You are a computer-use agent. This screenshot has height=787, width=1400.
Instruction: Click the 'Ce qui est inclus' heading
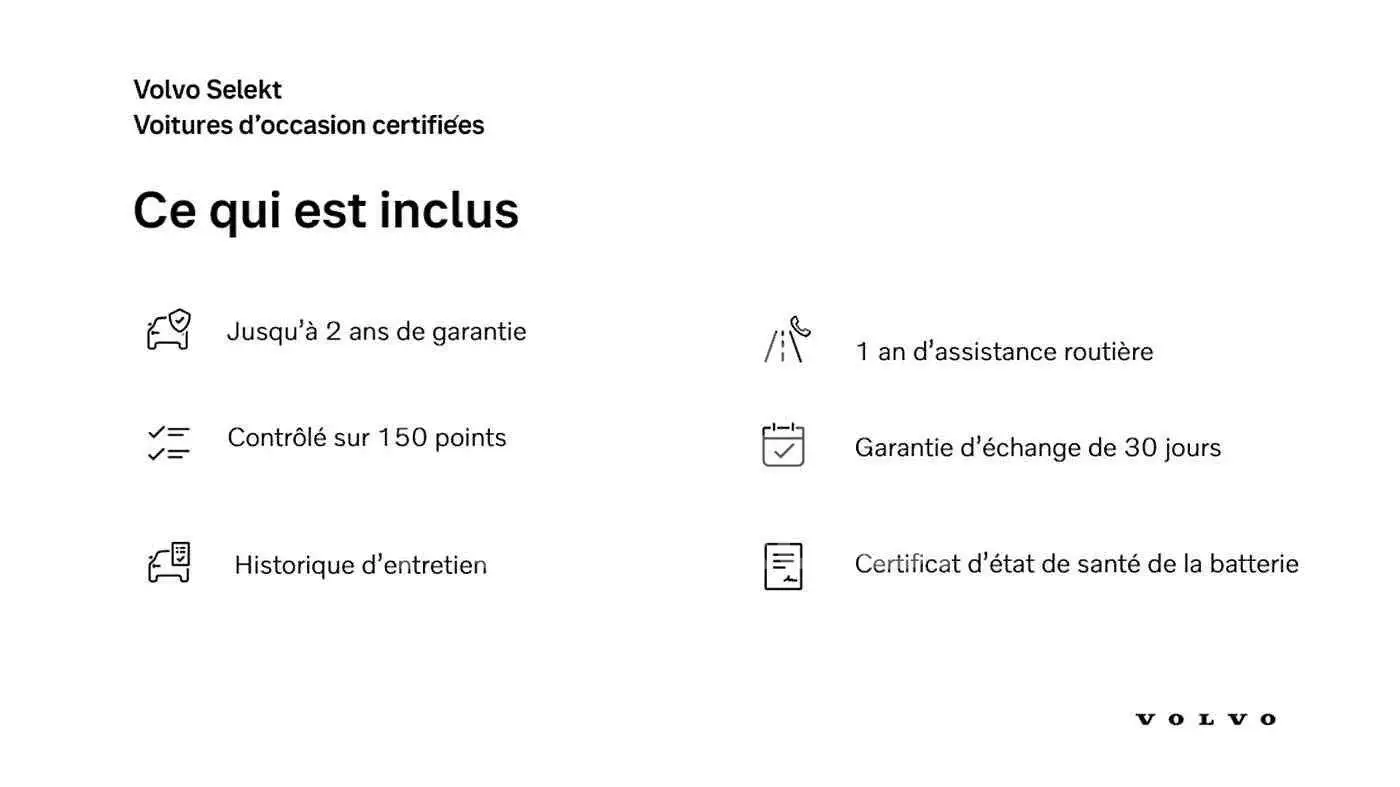point(326,211)
